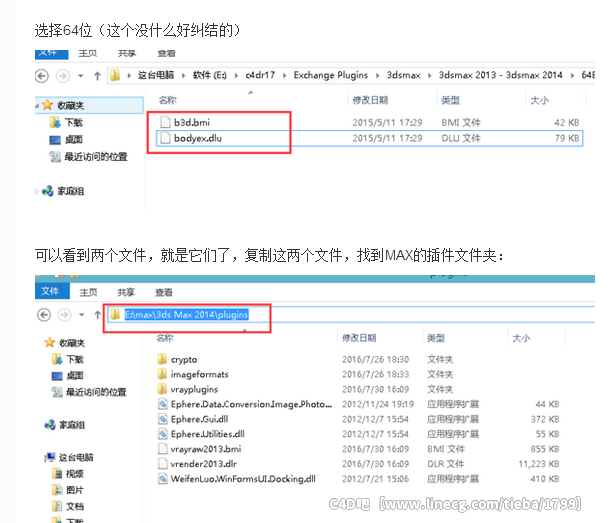Sort by 类型 column in upper window
Image resolution: width=615 pixels, height=523 pixels.
pyautogui.click(x=450, y=100)
